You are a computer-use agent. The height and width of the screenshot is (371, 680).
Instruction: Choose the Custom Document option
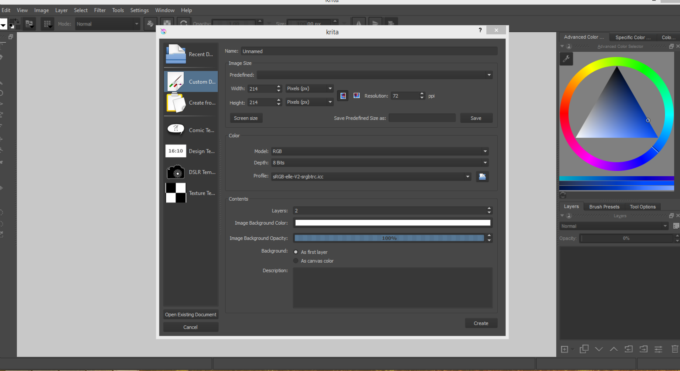click(x=191, y=82)
